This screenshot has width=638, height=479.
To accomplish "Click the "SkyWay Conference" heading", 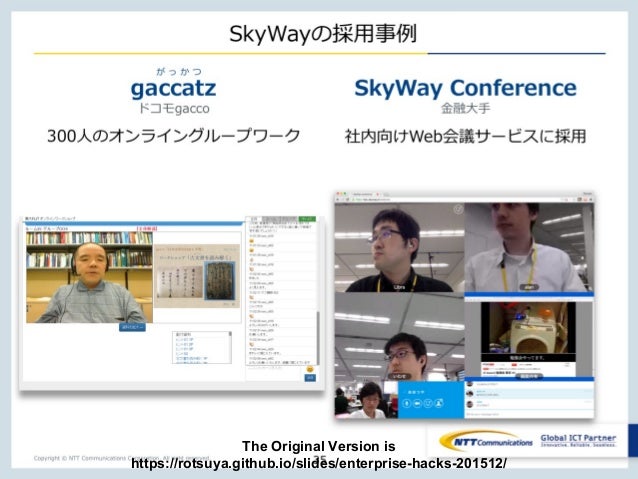I will click(465, 88).
